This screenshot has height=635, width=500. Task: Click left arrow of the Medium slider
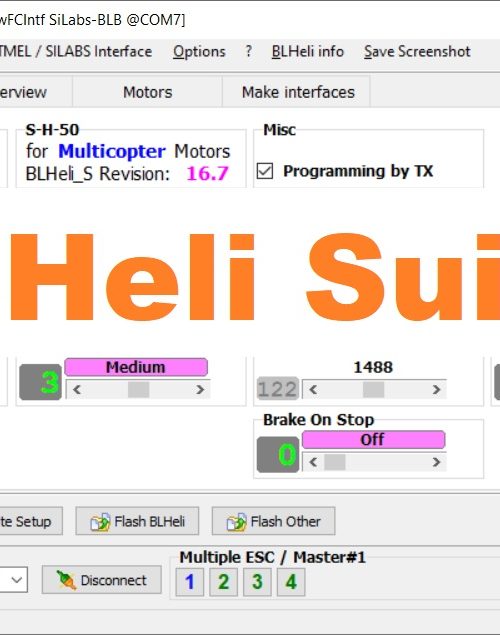(77, 390)
